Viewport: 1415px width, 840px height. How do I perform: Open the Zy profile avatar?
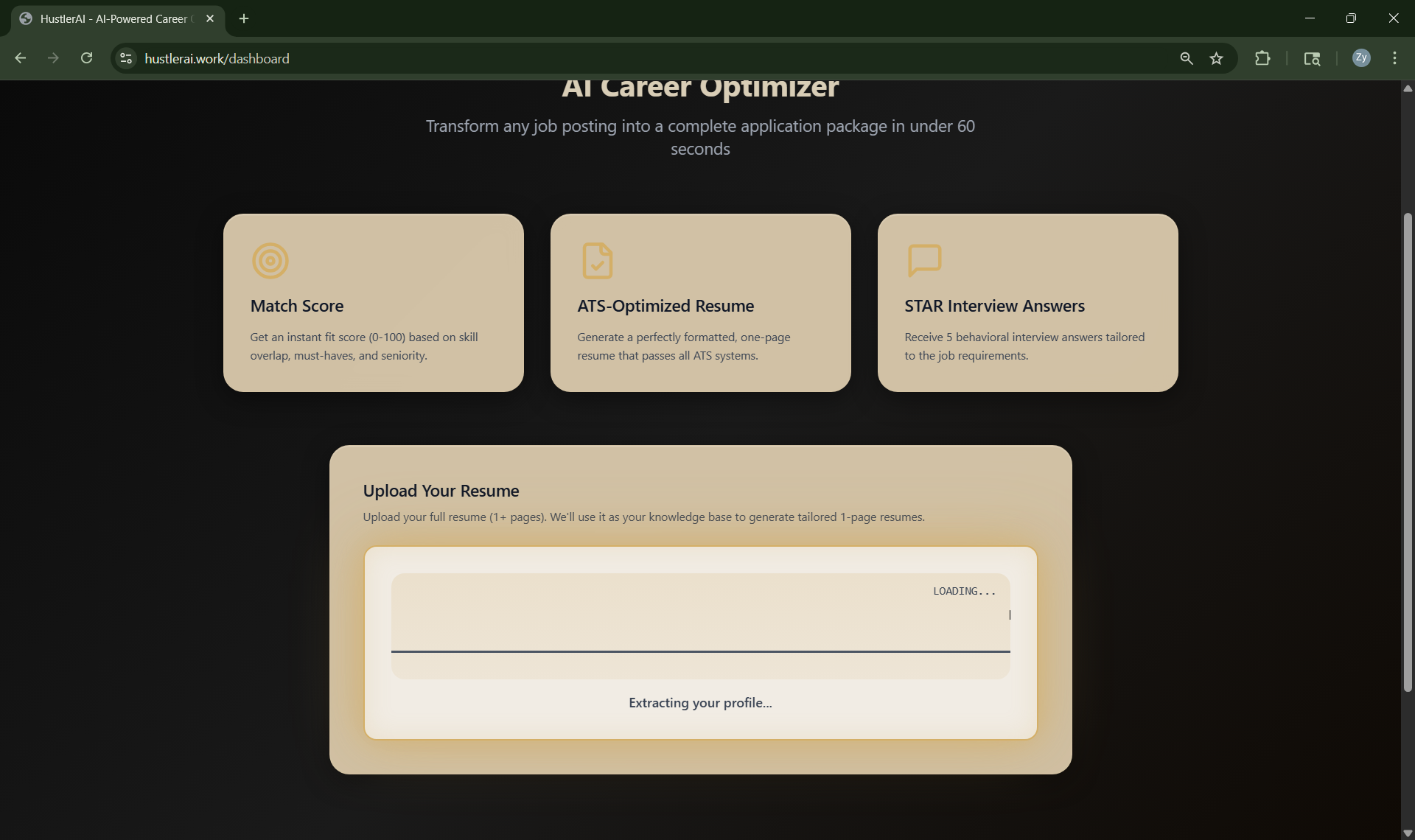[1360, 58]
